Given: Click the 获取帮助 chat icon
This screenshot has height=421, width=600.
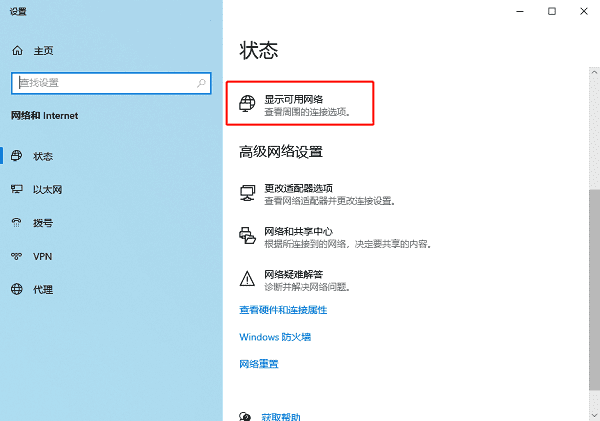Looking at the screenshot, I should point(245,416).
